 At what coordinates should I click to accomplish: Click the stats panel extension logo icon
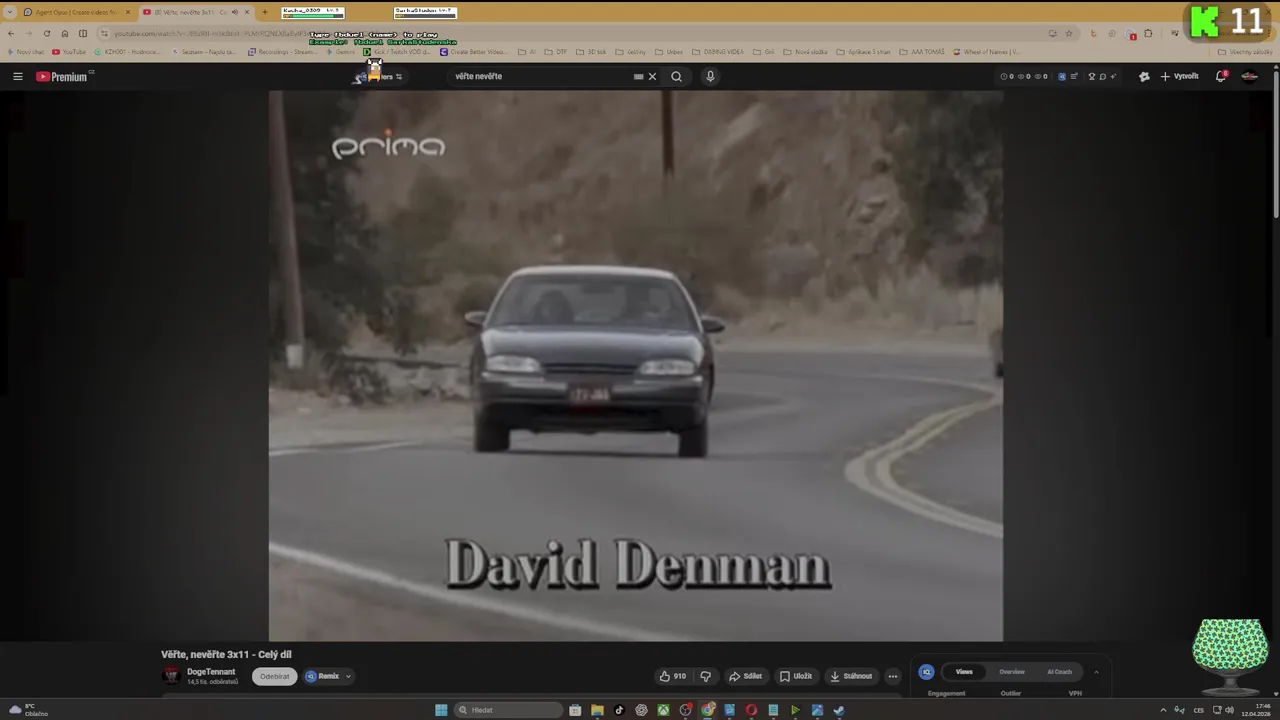click(x=926, y=672)
